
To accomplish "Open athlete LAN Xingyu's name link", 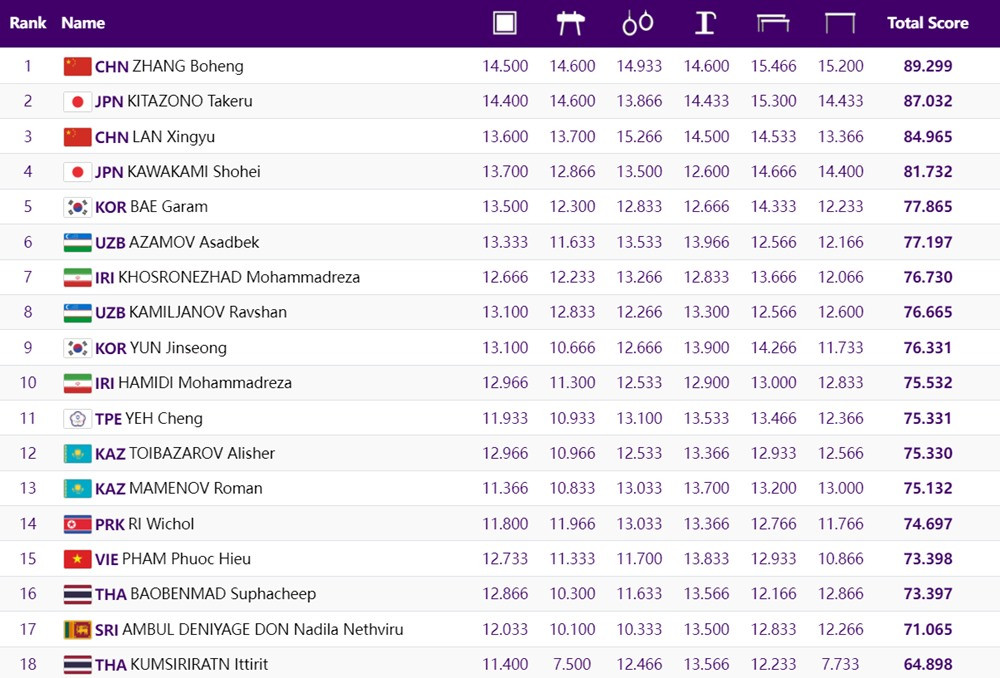I will (173, 137).
